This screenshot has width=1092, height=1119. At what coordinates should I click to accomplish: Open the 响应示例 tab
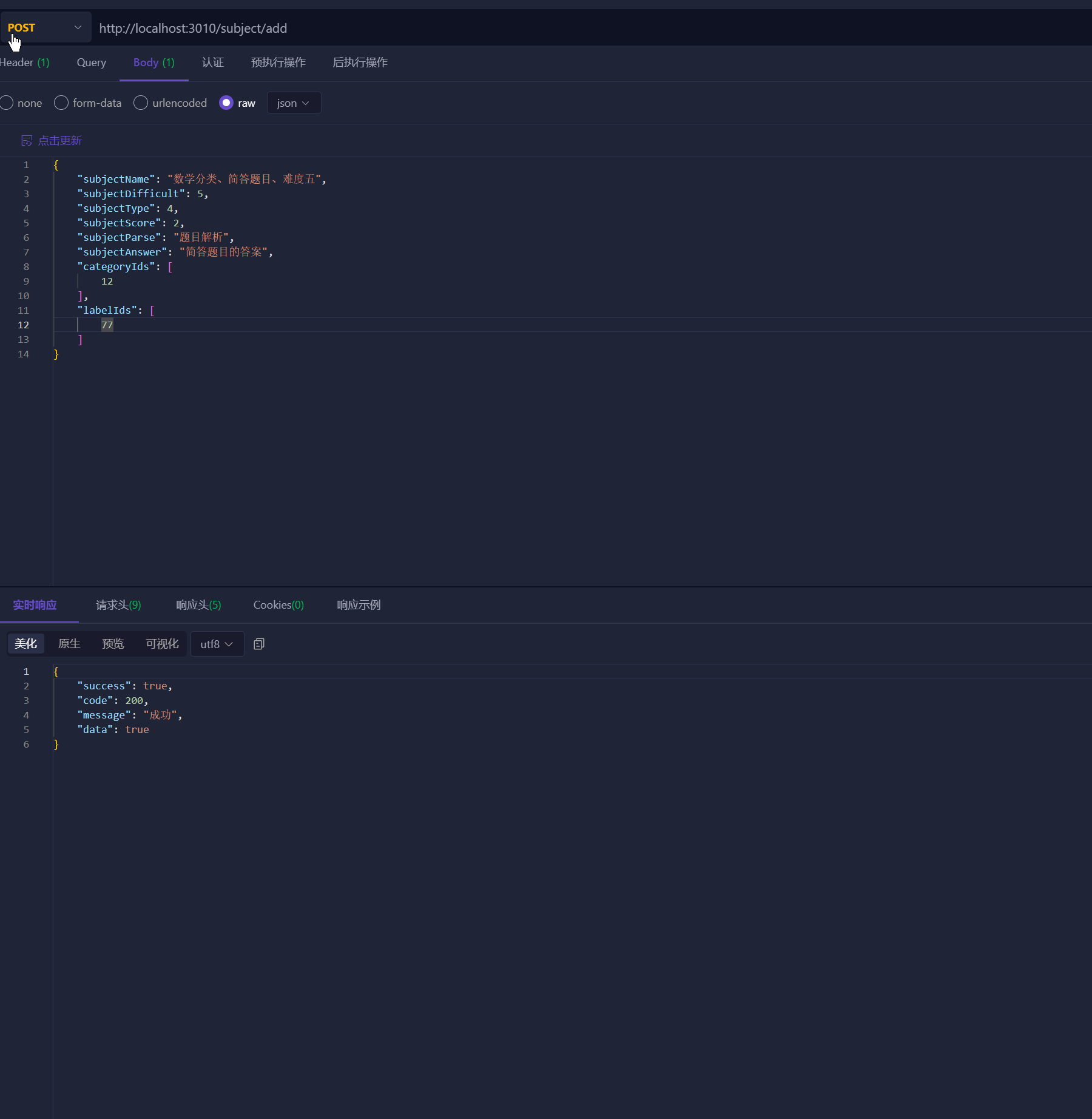coord(359,605)
